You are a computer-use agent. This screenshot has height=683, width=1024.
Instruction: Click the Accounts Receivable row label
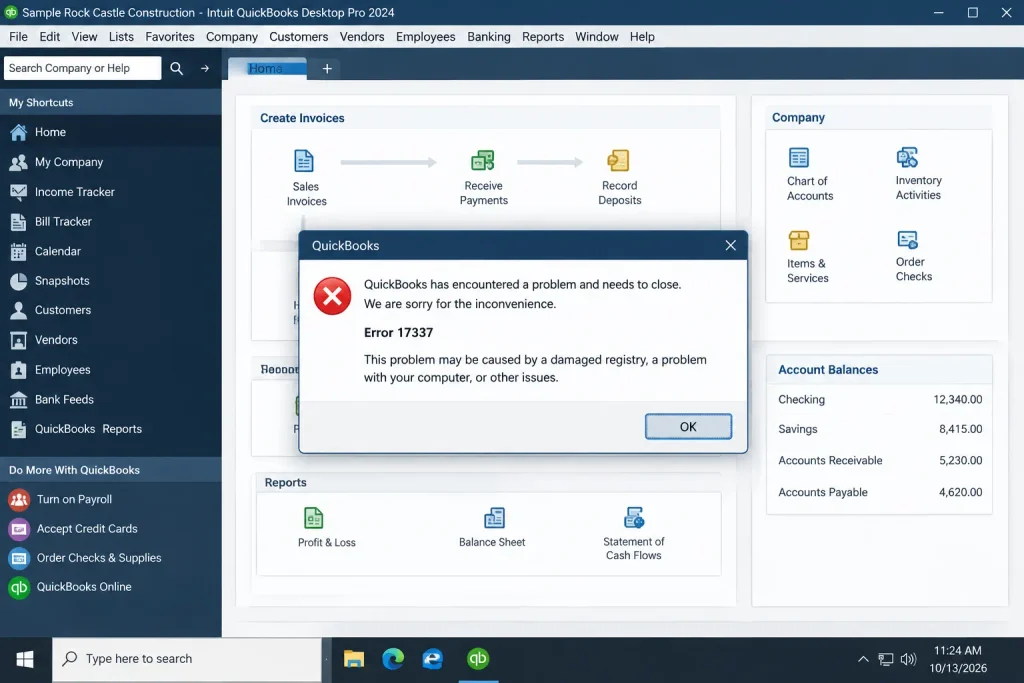point(830,460)
